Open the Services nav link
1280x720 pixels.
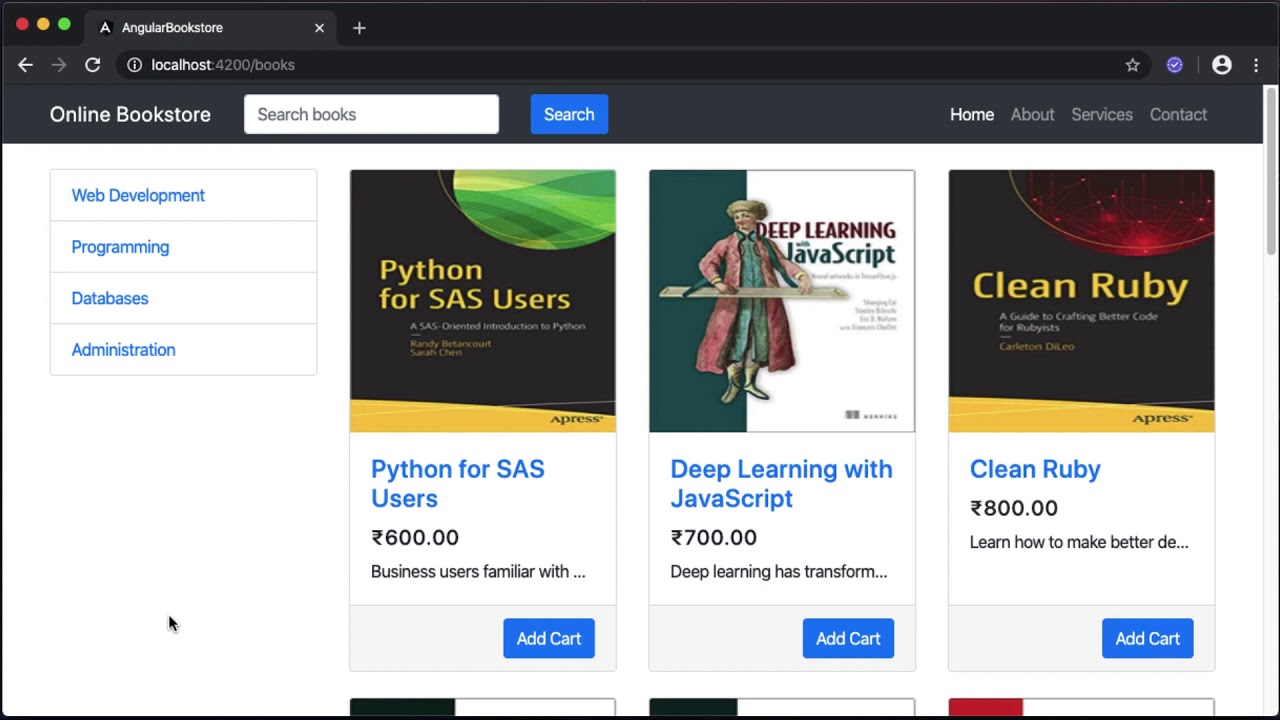click(x=1102, y=114)
